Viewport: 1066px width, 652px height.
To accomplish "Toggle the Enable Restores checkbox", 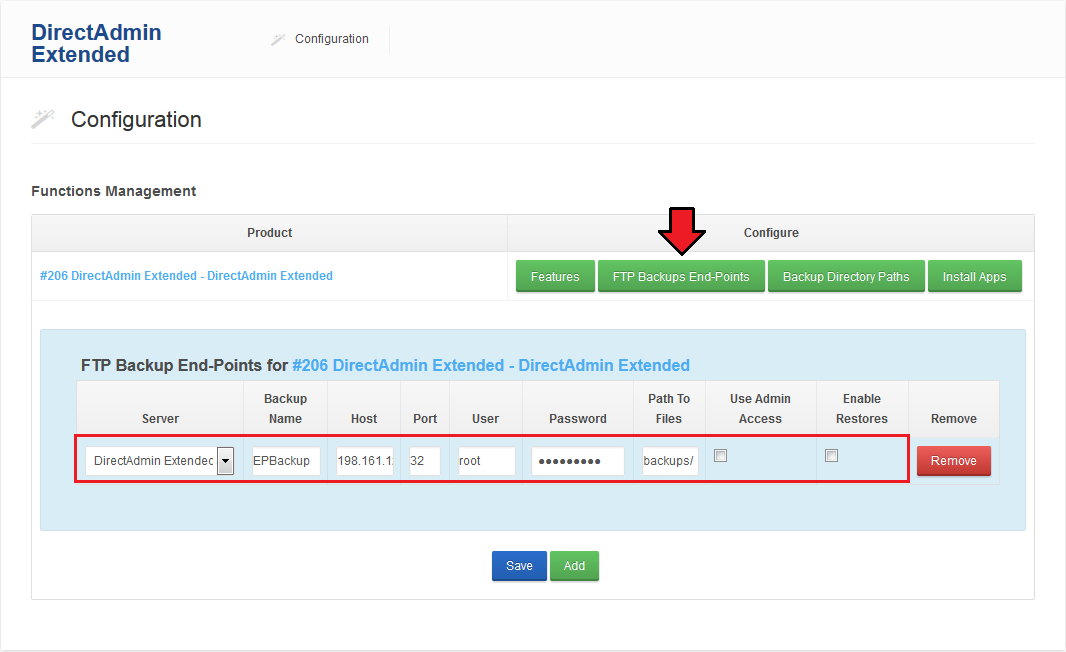I will (831, 456).
